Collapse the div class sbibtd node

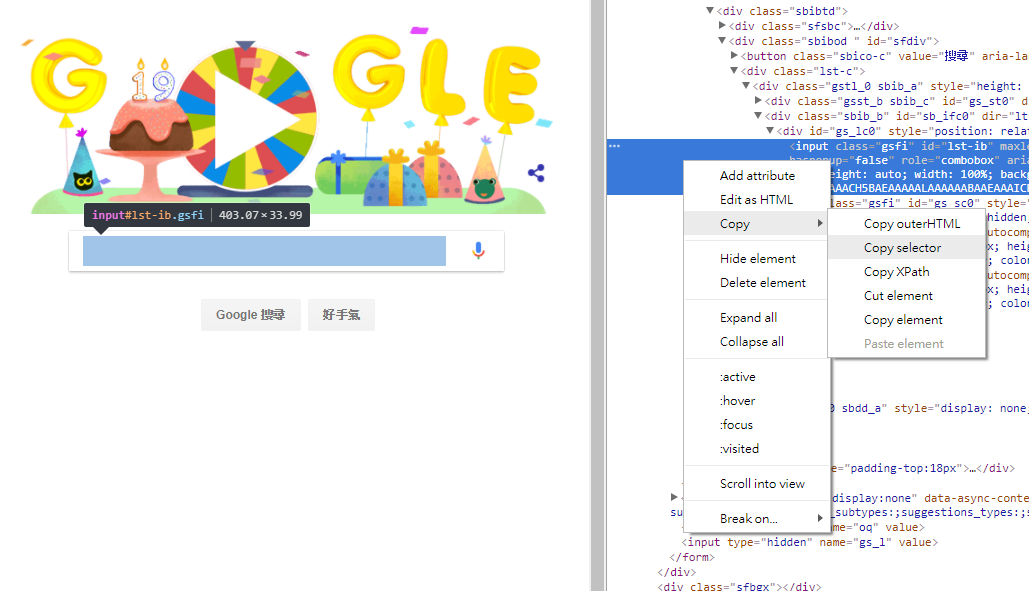click(709, 10)
